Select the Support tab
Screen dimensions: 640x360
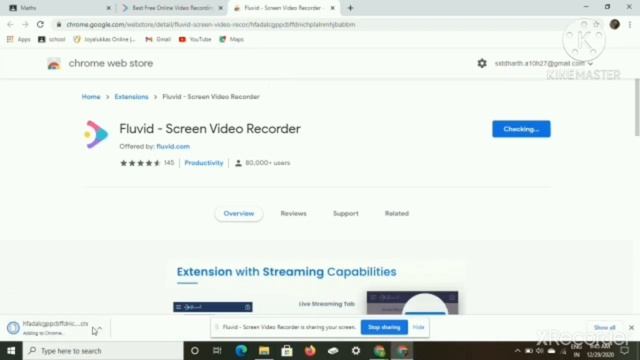[x=346, y=213]
